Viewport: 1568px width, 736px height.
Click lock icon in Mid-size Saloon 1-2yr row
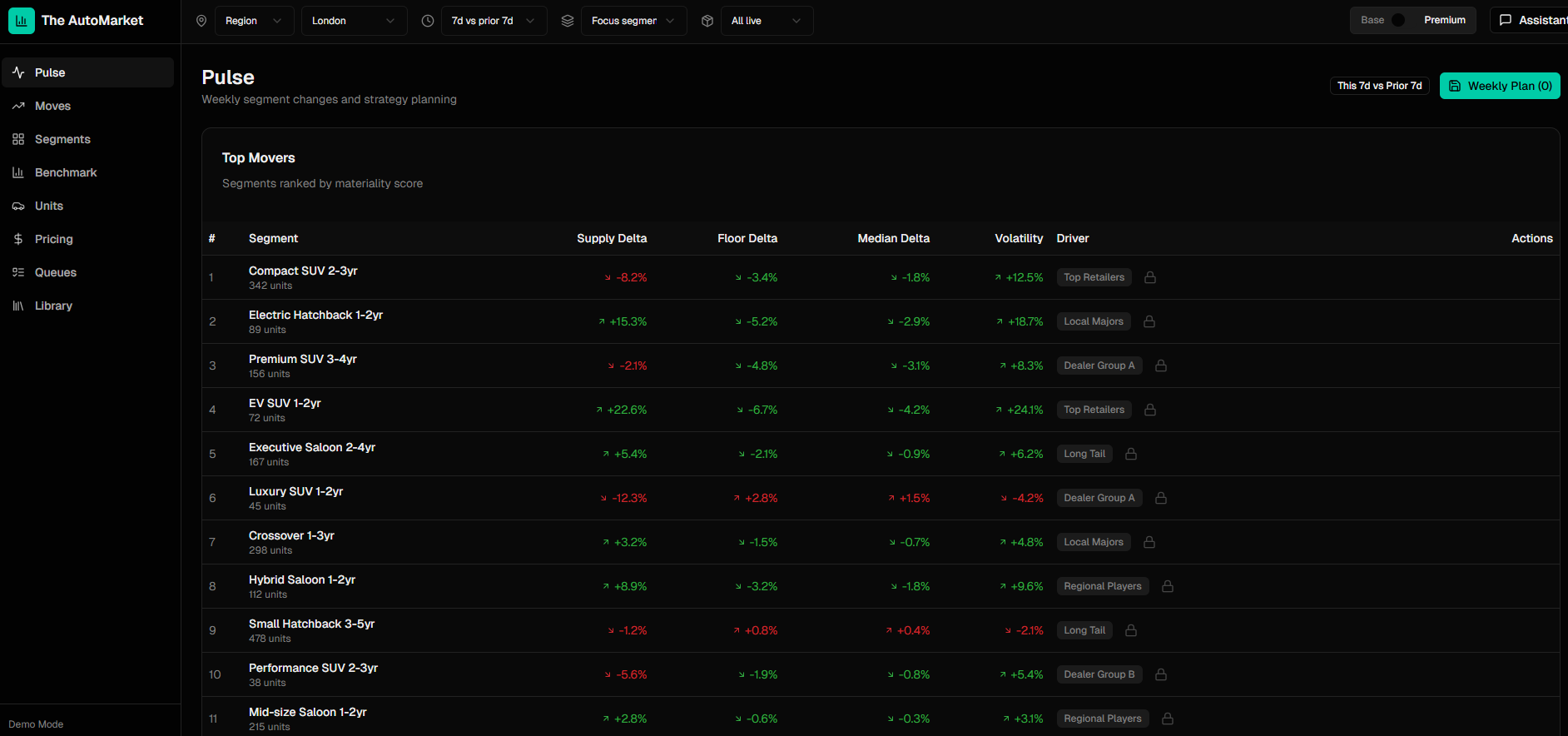1168,719
